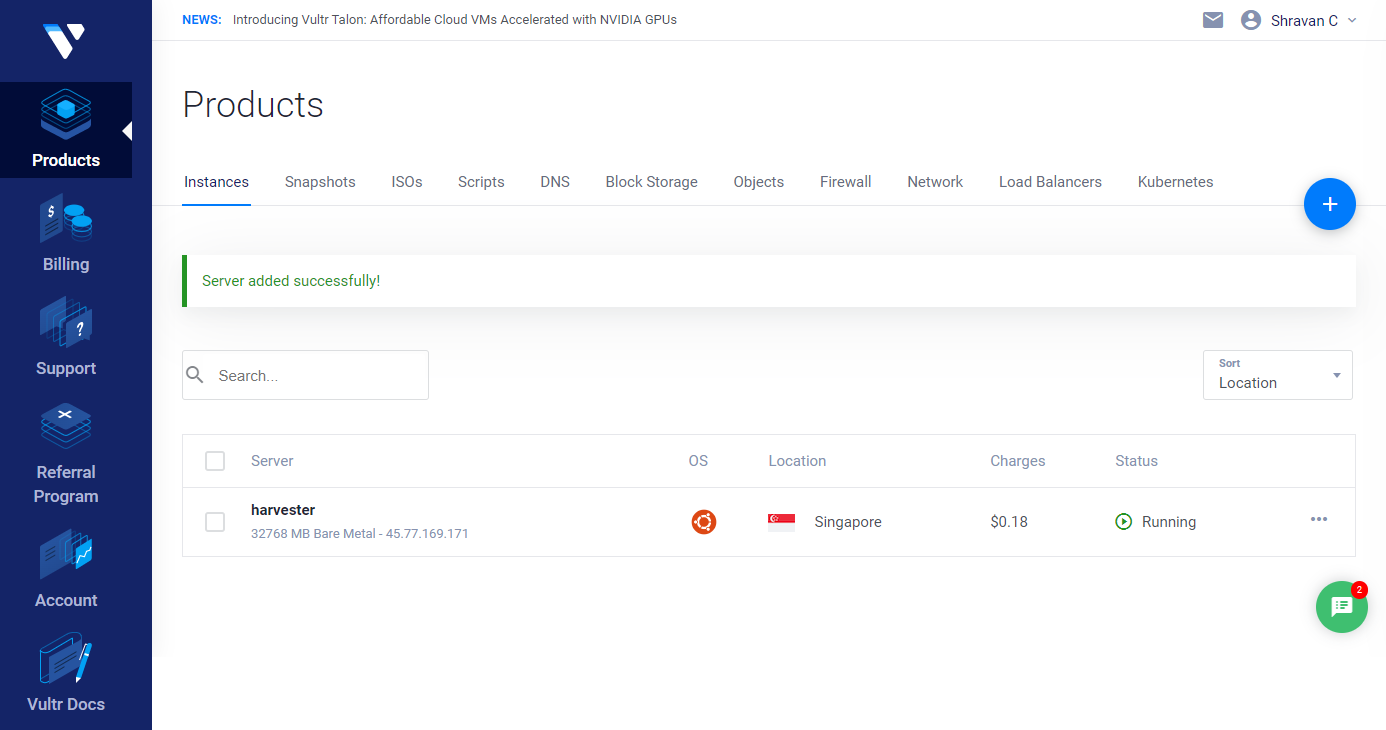Open Account in the sidebar
Screen dimensions: 1386x730
[66, 570]
